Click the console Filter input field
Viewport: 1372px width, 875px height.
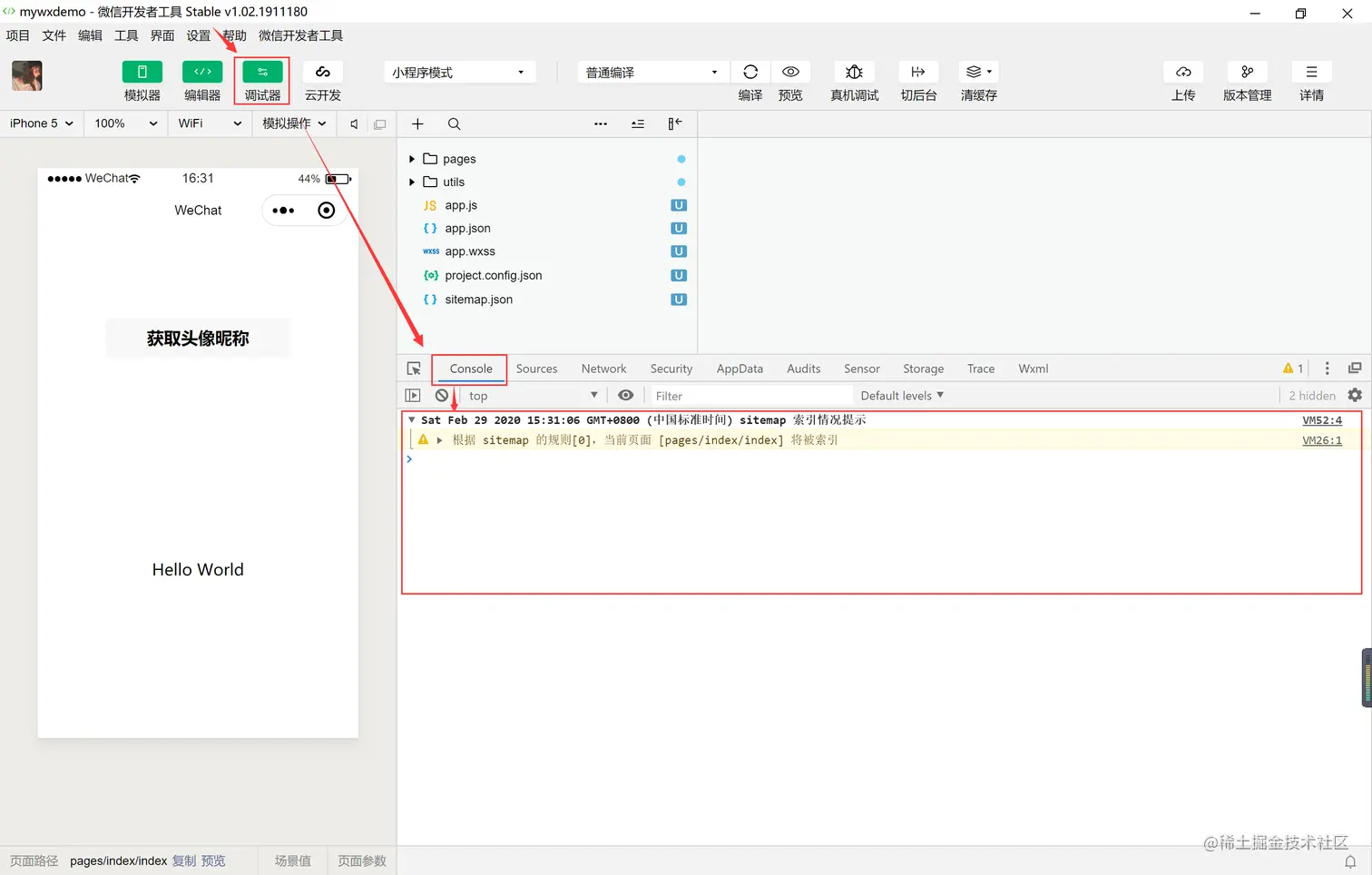[752, 396]
